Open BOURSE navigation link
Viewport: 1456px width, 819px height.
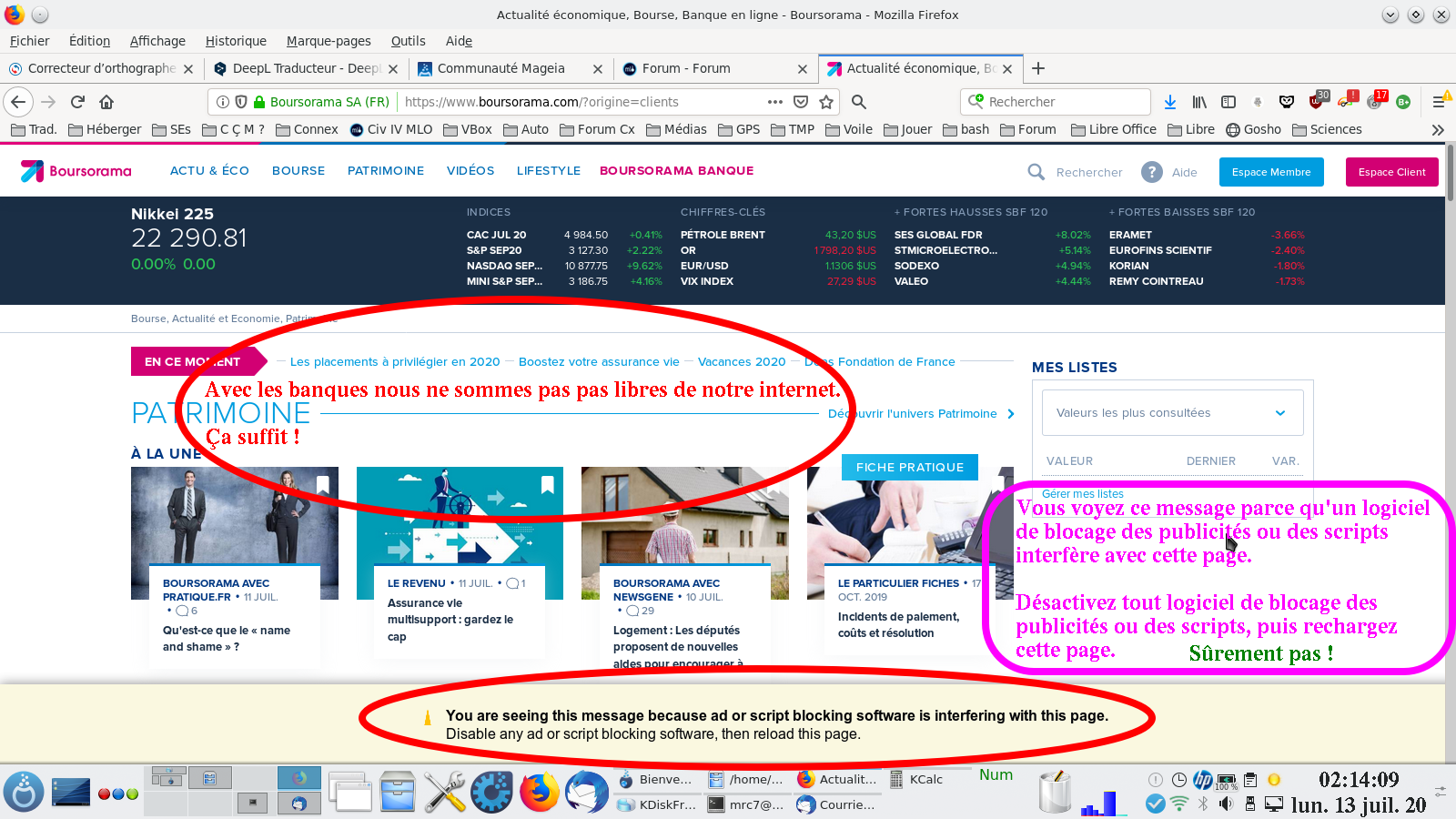(298, 170)
